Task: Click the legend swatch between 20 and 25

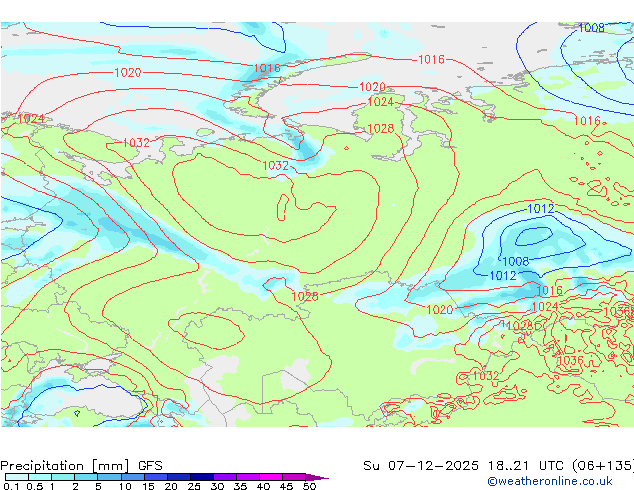Action: coord(178,477)
